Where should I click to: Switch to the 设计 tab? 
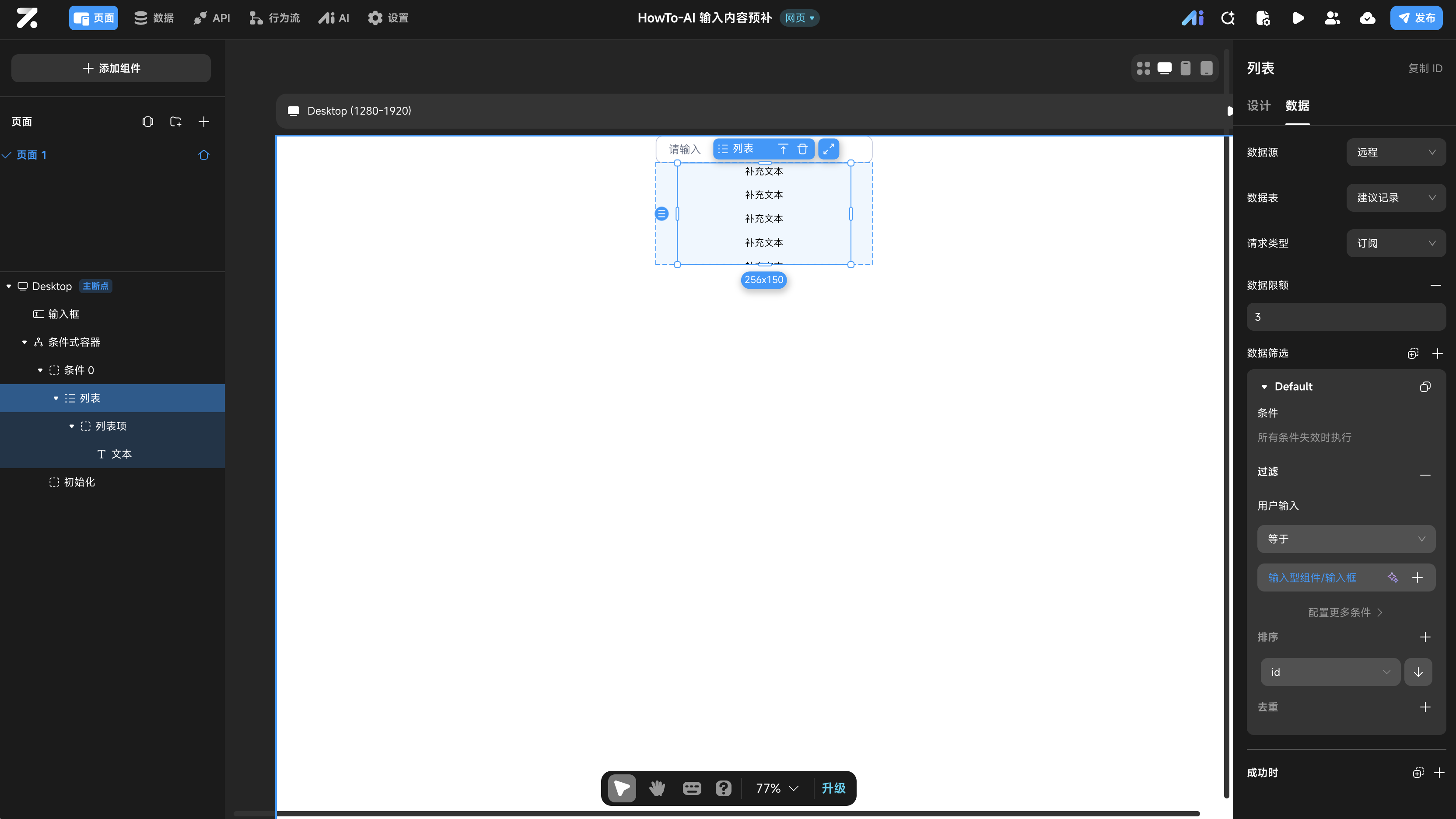pyautogui.click(x=1259, y=106)
